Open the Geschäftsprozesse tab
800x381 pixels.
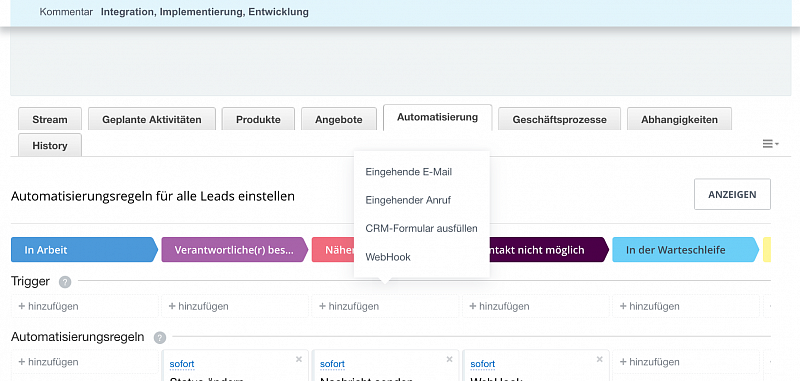560,119
